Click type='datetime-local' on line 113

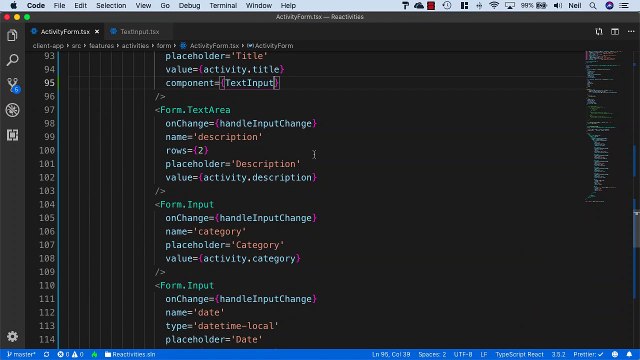[222, 326]
